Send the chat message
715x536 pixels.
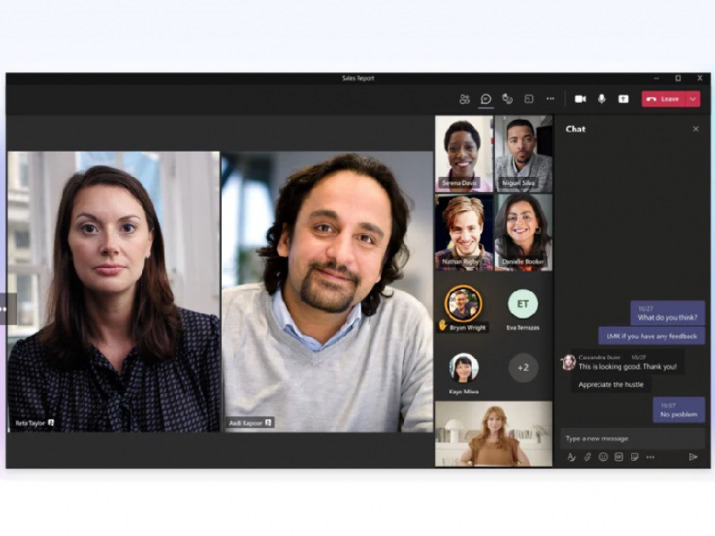(693, 457)
